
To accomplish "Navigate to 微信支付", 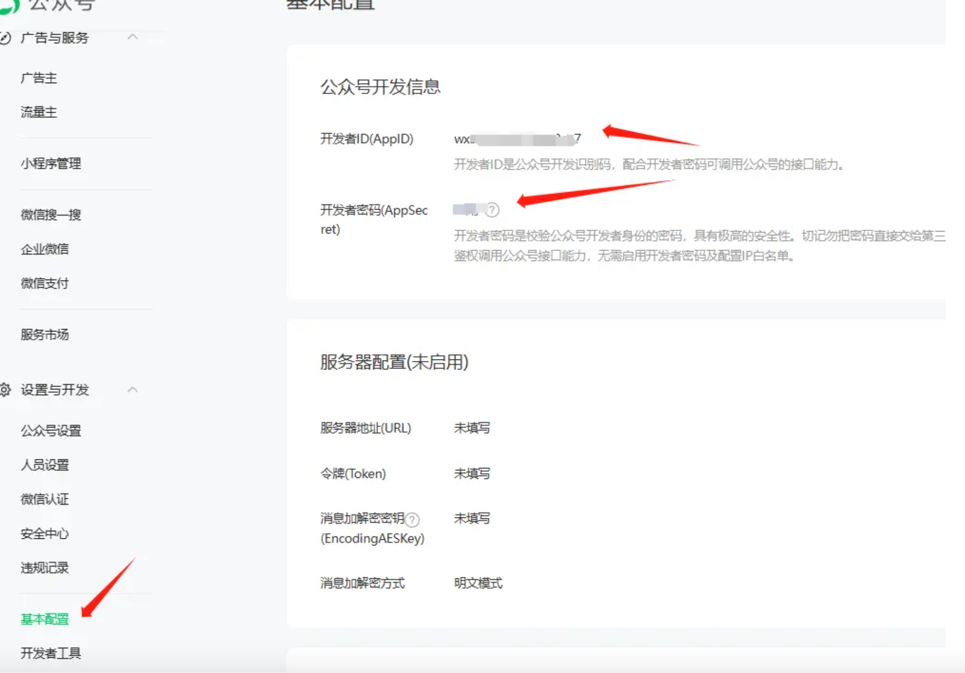I will (x=45, y=283).
